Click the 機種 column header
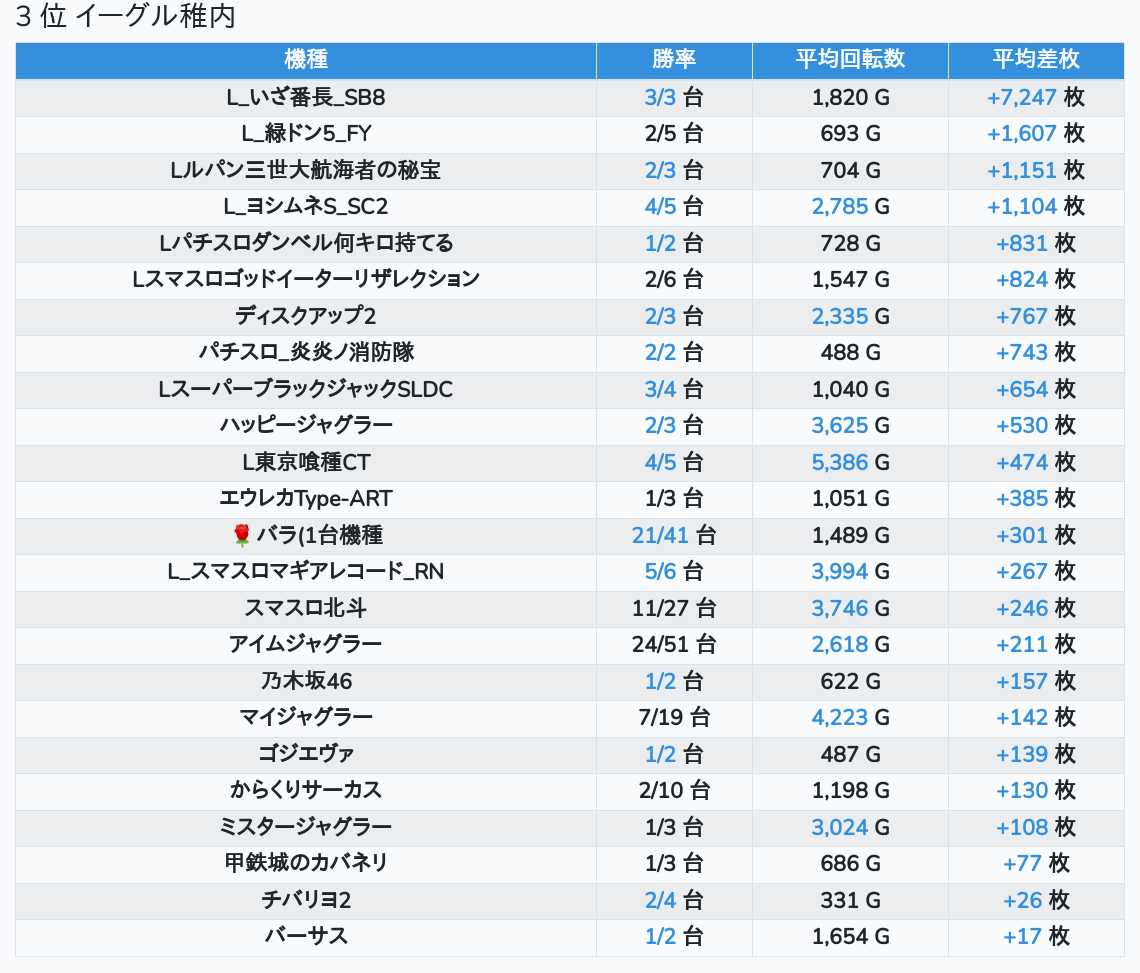This screenshot has width=1140, height=973. (x=306, y=60)
